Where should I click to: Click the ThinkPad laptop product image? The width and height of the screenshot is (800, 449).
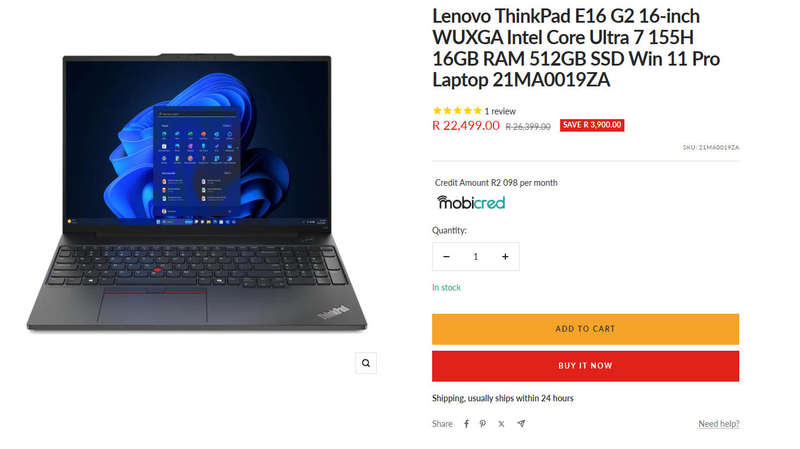coord(197,192)
